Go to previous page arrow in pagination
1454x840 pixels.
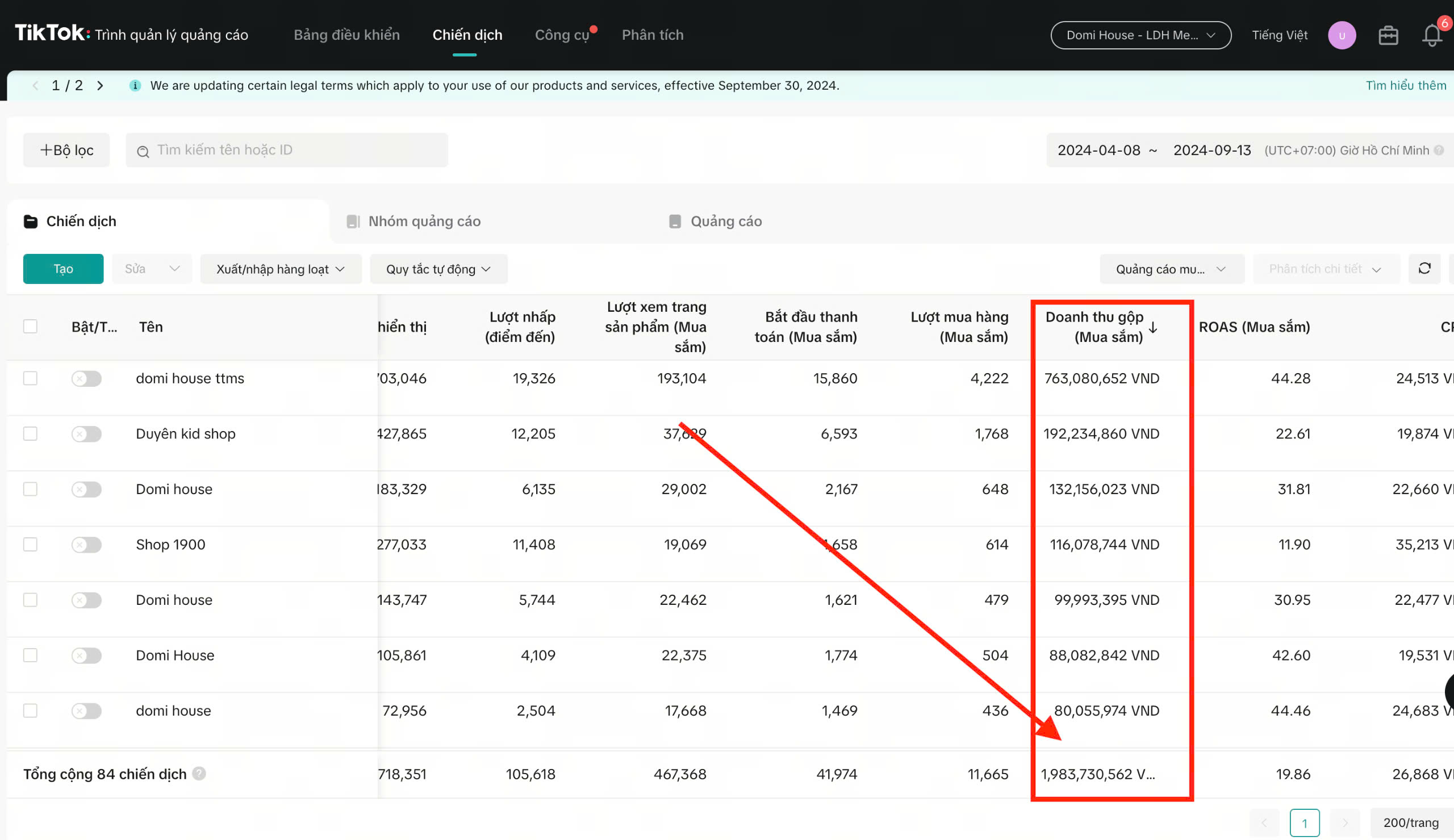point(1264,823)
